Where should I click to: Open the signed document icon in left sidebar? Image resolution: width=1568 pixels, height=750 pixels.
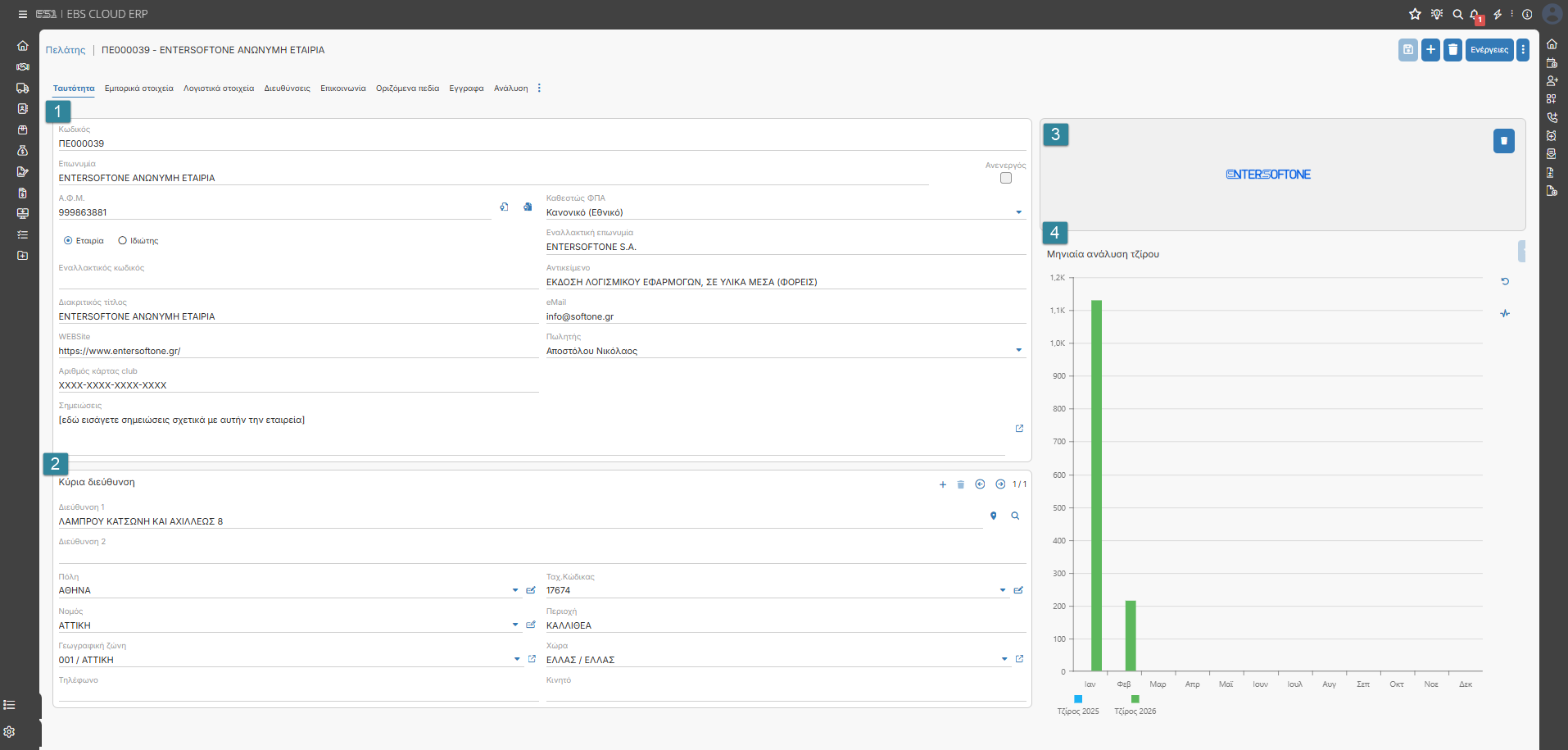tap(23, 171)
